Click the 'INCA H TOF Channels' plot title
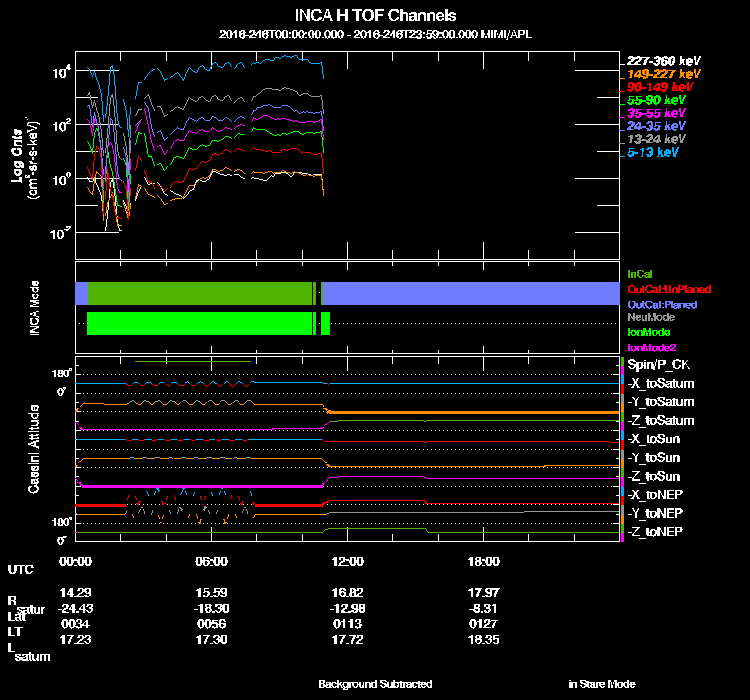Screen dimensions: 750x700 click(375, 15)
